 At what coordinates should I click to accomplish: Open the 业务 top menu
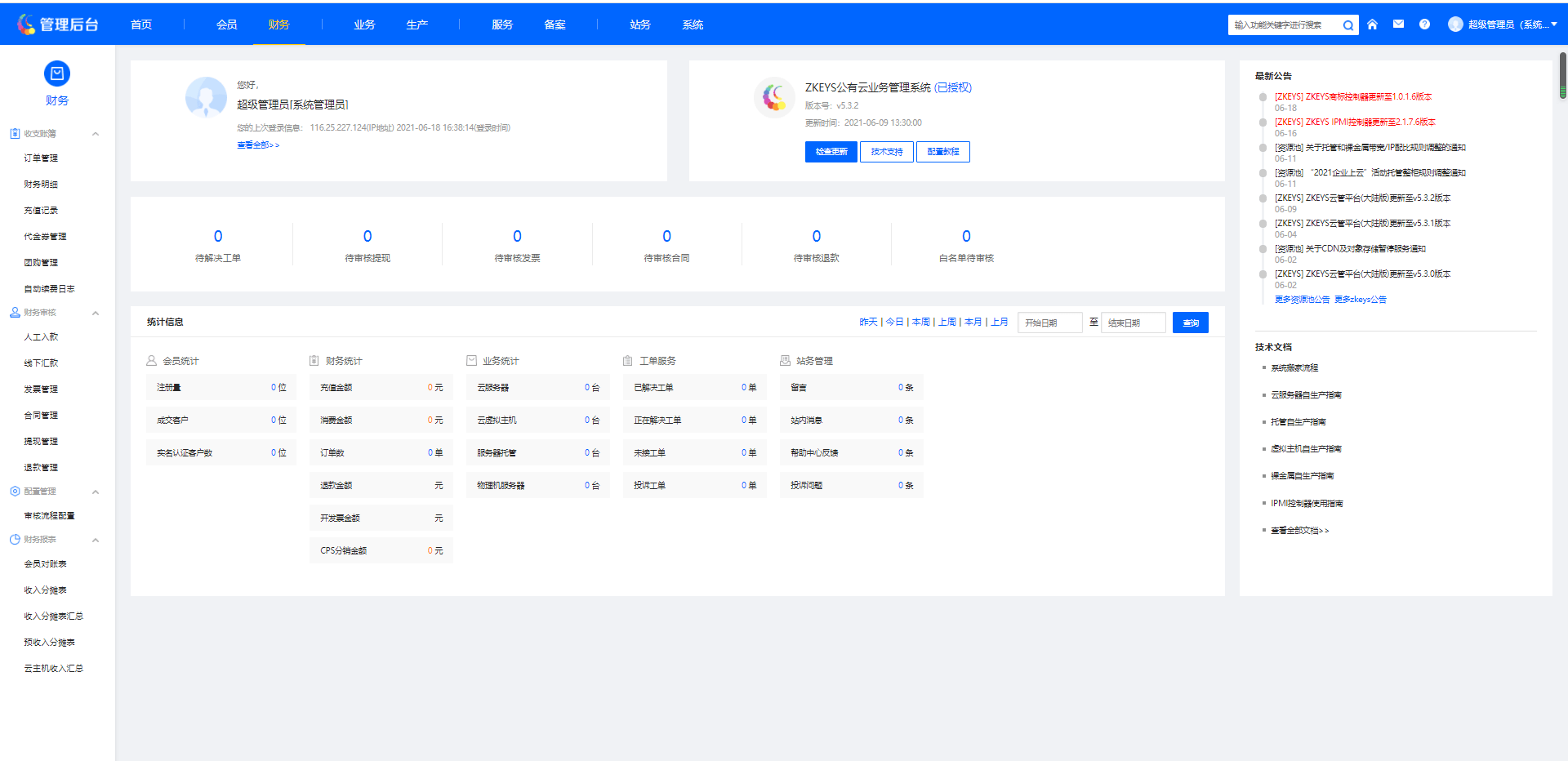pos(364,24)
